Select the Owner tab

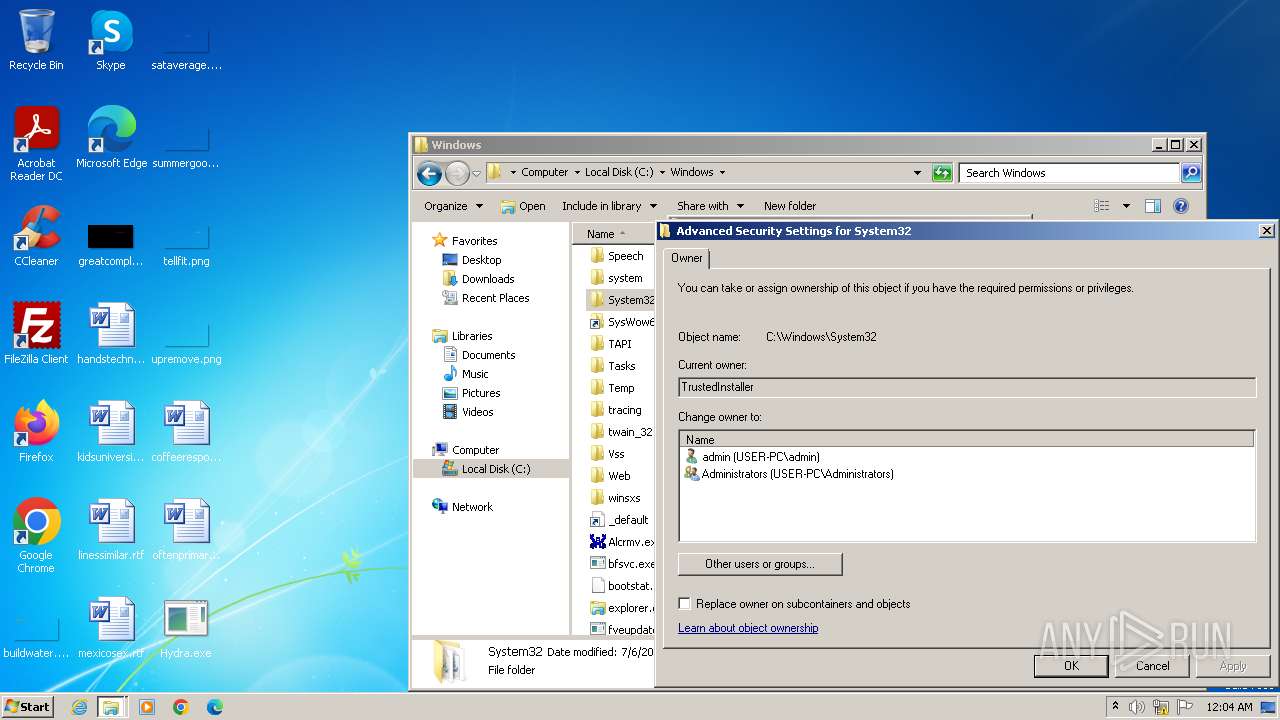(x=686, y=258)
